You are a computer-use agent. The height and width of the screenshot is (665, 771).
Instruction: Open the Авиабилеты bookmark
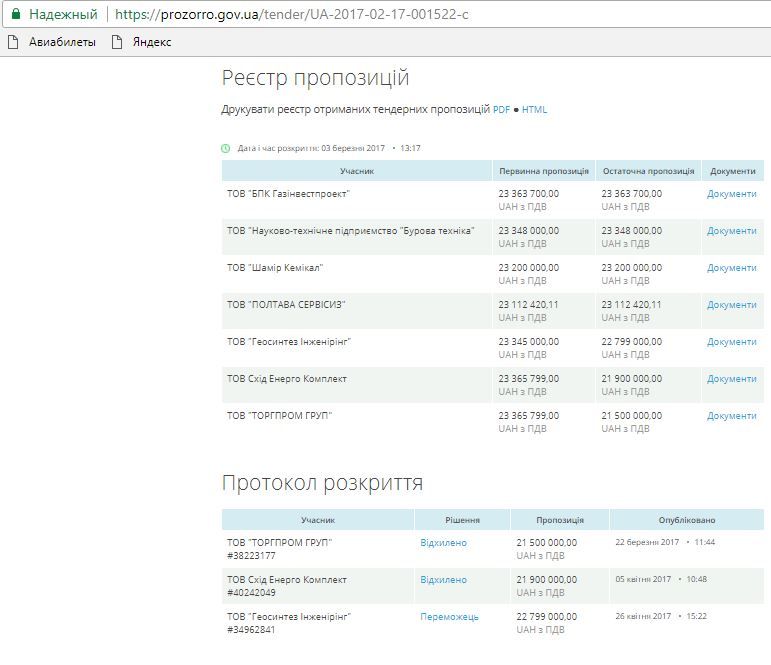pos(62,42)
